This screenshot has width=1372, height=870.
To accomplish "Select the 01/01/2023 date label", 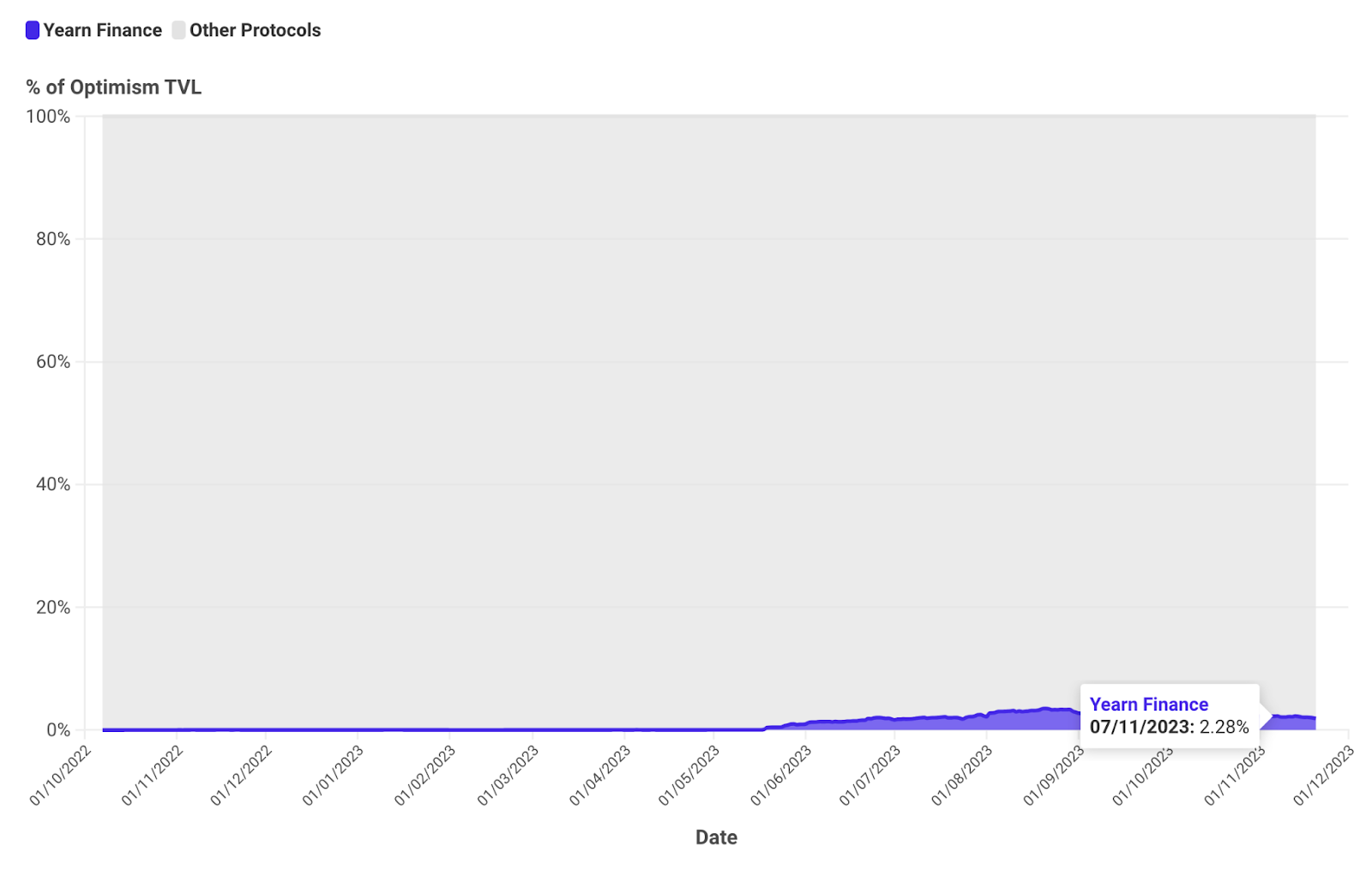I will 333,776.
